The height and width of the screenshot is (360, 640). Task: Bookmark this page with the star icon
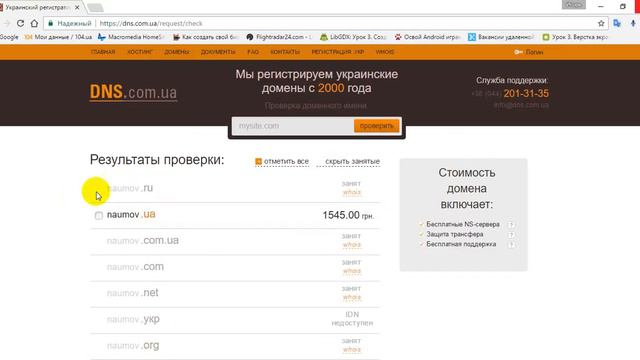pos(601,24)
